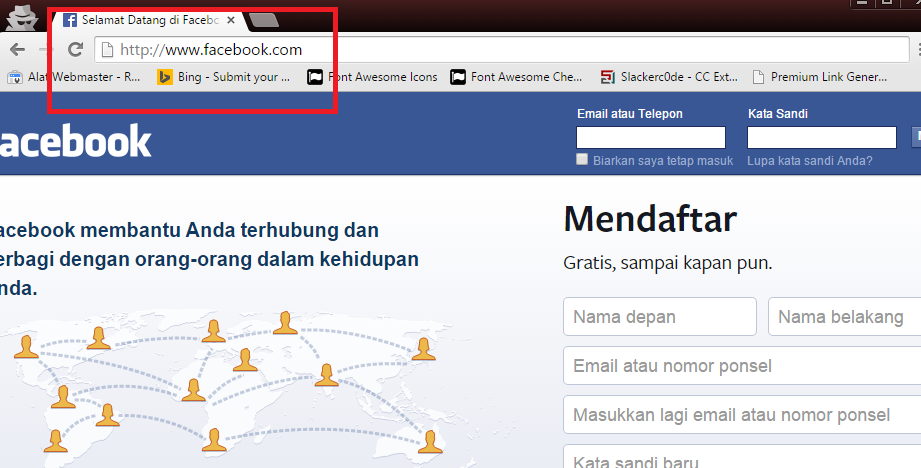921x468 pixels.
Task: Open the Premium Link Gener... bookmark
Action: (x=820, y=77)
